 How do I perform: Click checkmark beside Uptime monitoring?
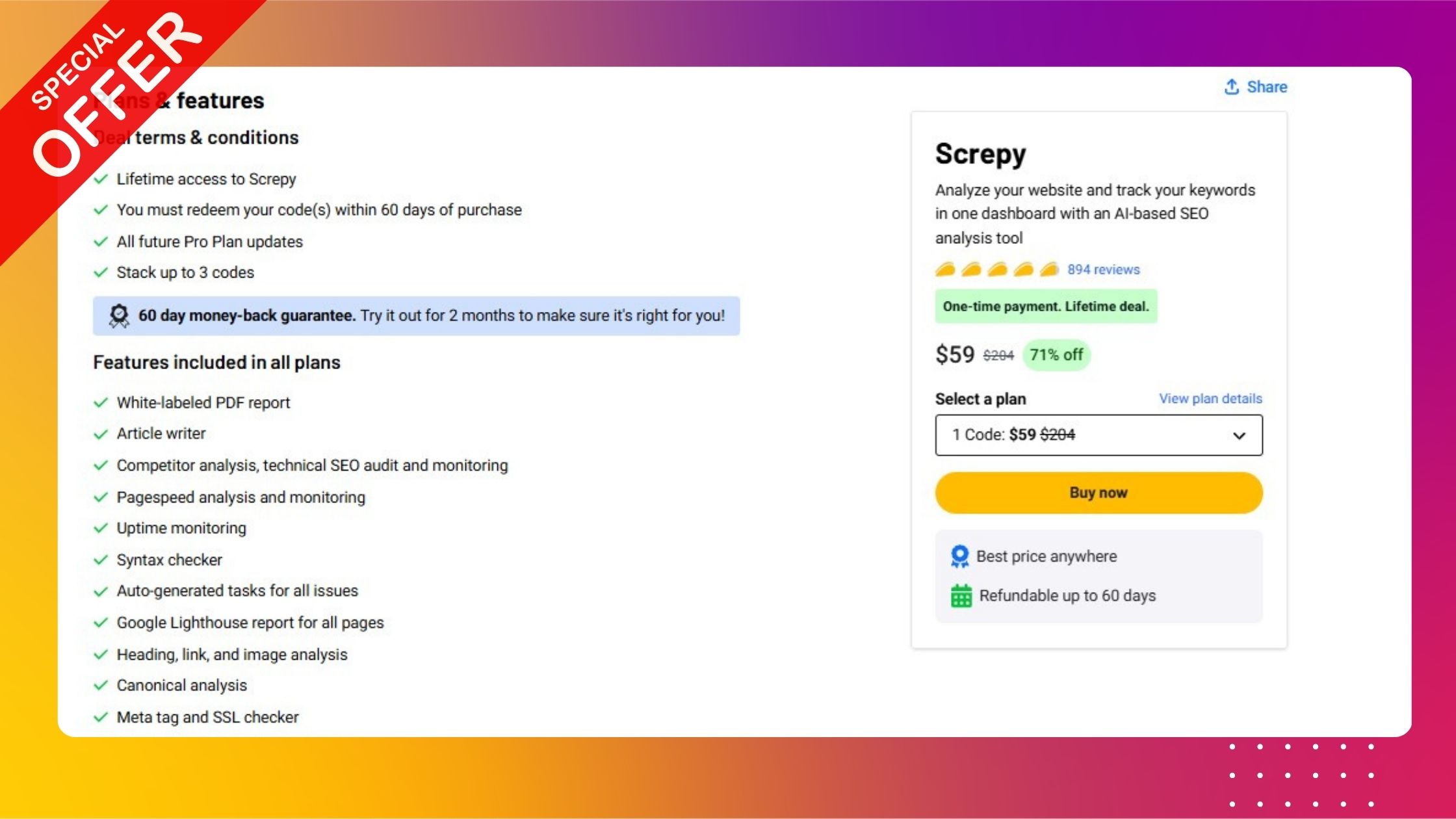point(101,528)
